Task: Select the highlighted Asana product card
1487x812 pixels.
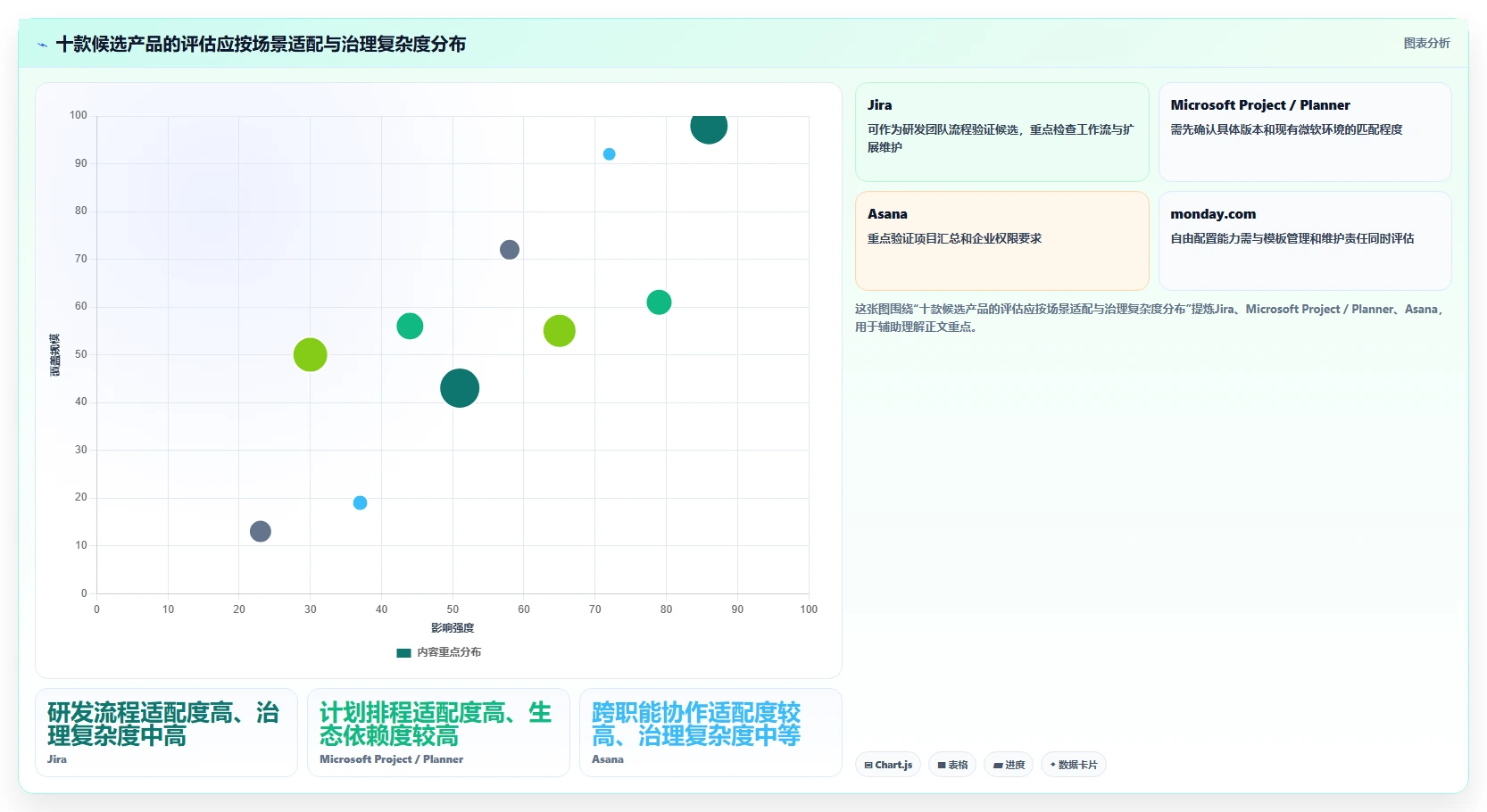Action: pyautogui.click(x=1001, y=241)
